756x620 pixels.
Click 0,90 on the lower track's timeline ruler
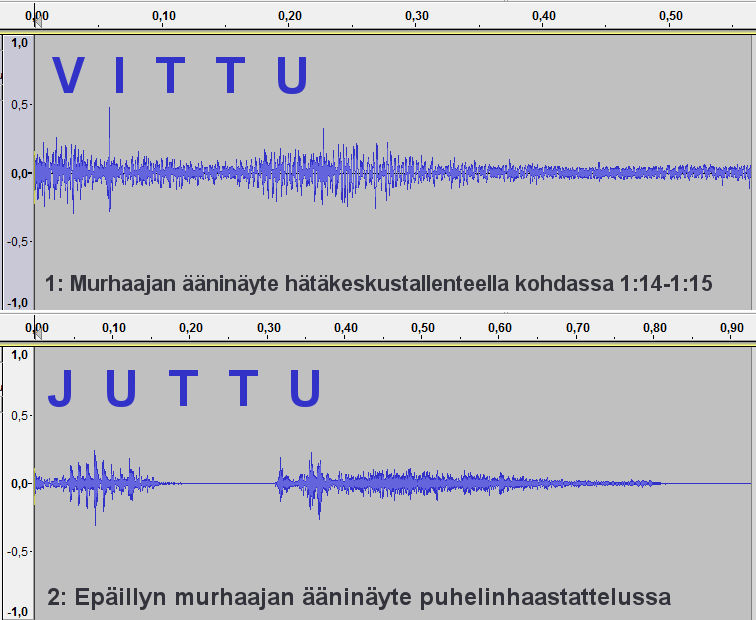[732, 328]
